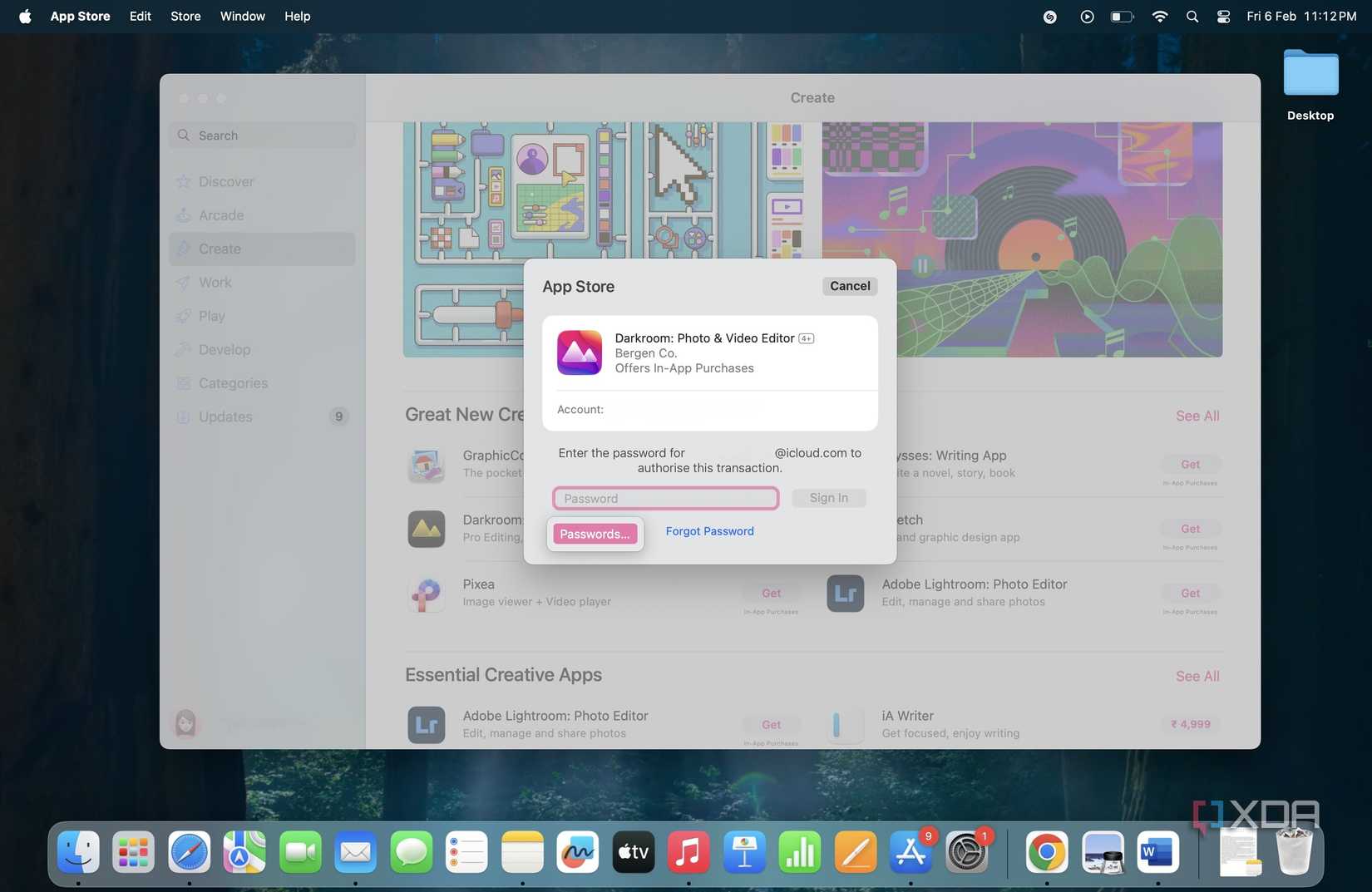This screenshot has height=892, width=1372.
Task: Open Categories in the sidebar
Action: 262,383
